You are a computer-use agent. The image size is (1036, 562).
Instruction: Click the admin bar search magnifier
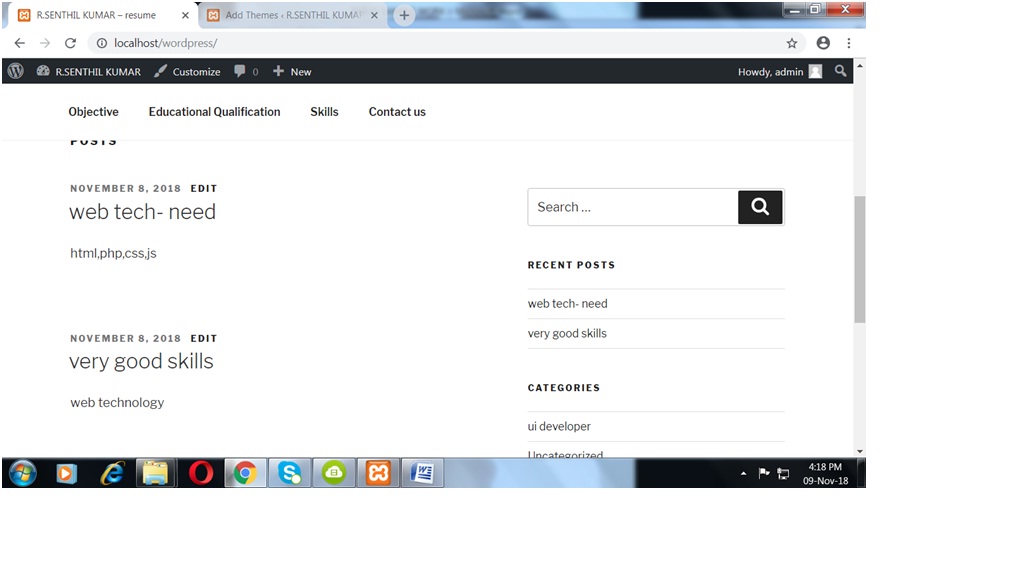coord(841,71)
